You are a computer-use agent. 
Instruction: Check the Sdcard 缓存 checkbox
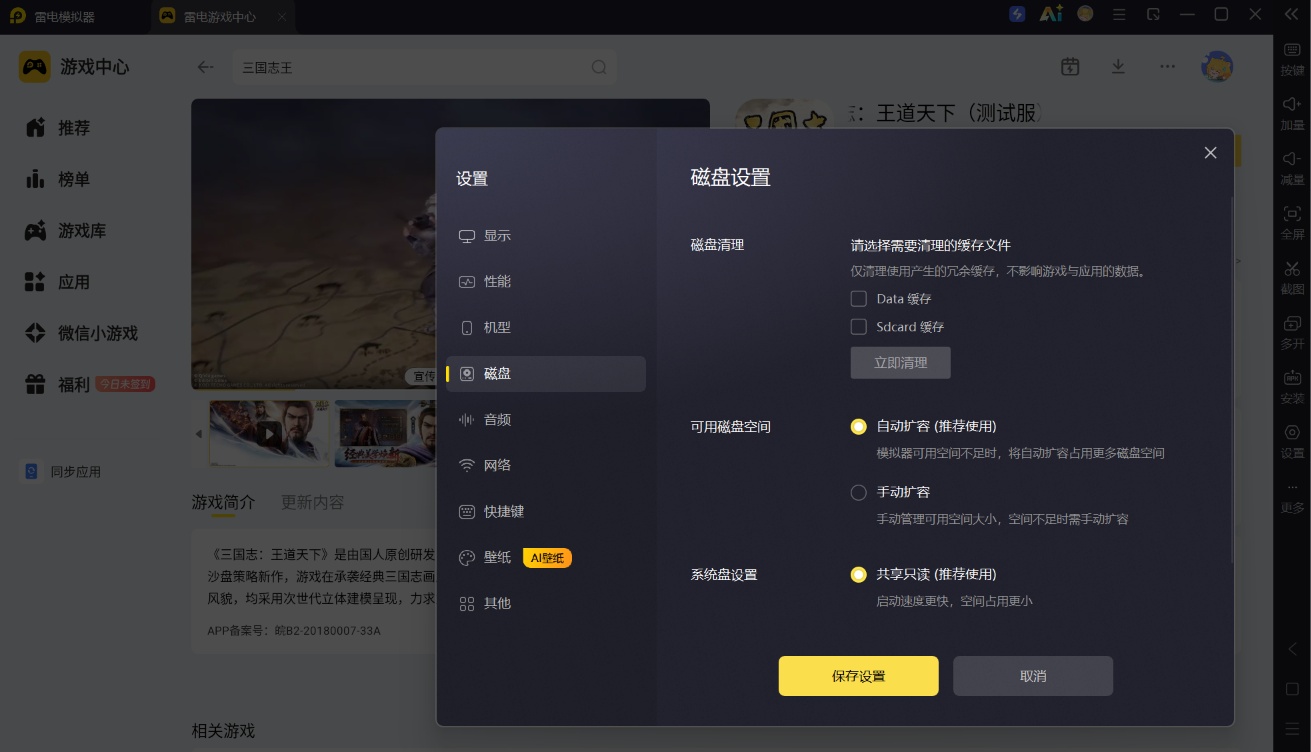coord(858,327)
